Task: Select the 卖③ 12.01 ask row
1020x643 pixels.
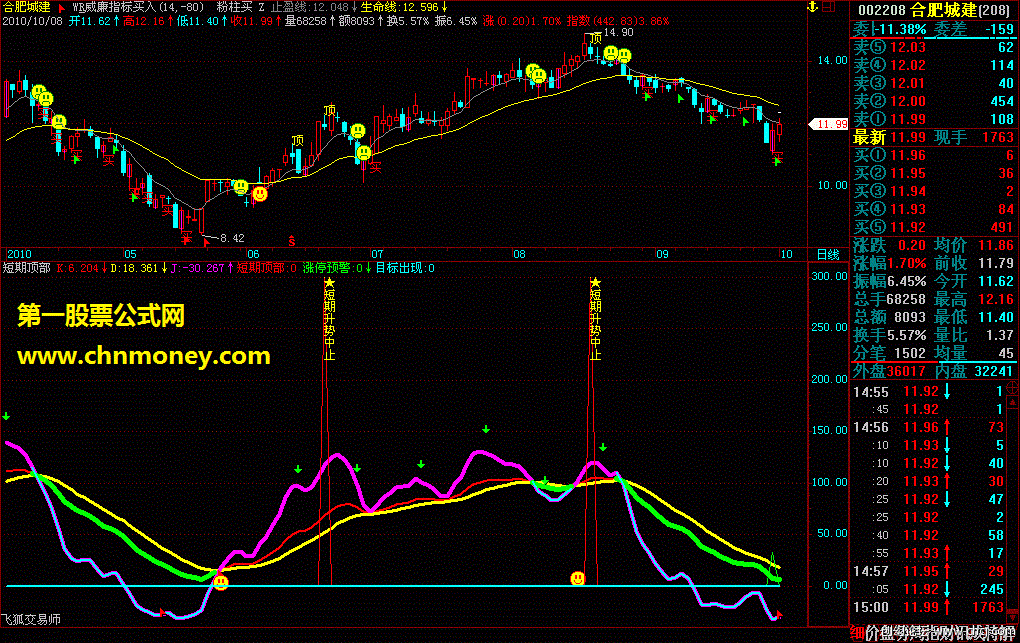Action: click(933, 83)
